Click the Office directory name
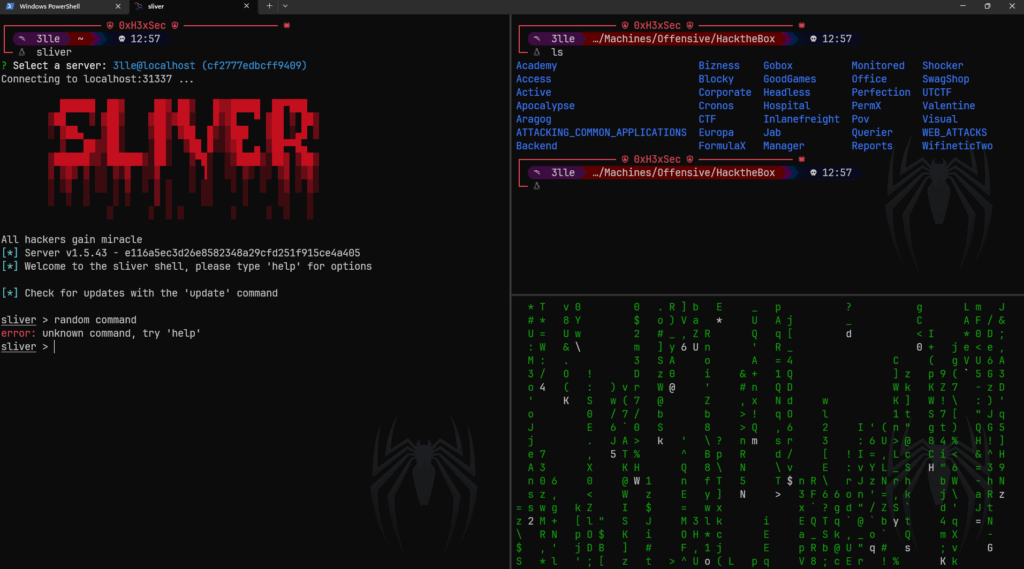The width and height of the screenshot is (1024, 569). (869, 79)
